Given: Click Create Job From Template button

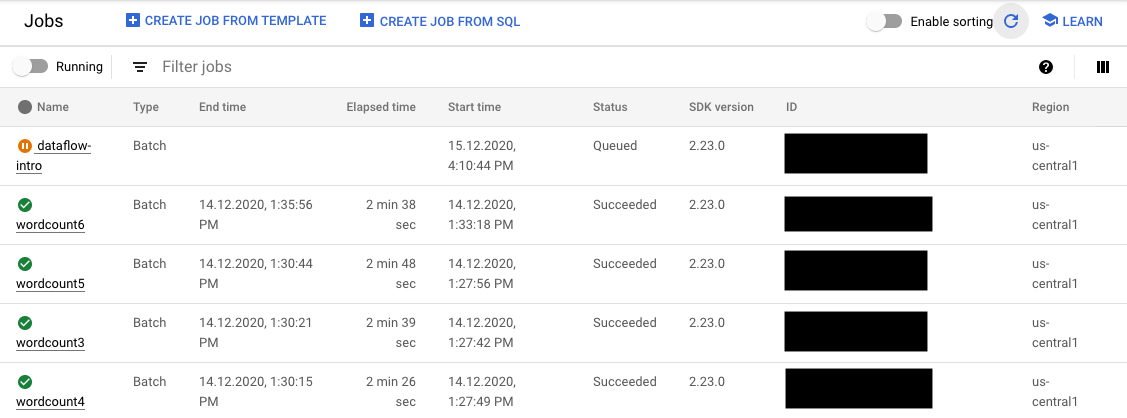Looking at the screenshot, I should point(226,21).
